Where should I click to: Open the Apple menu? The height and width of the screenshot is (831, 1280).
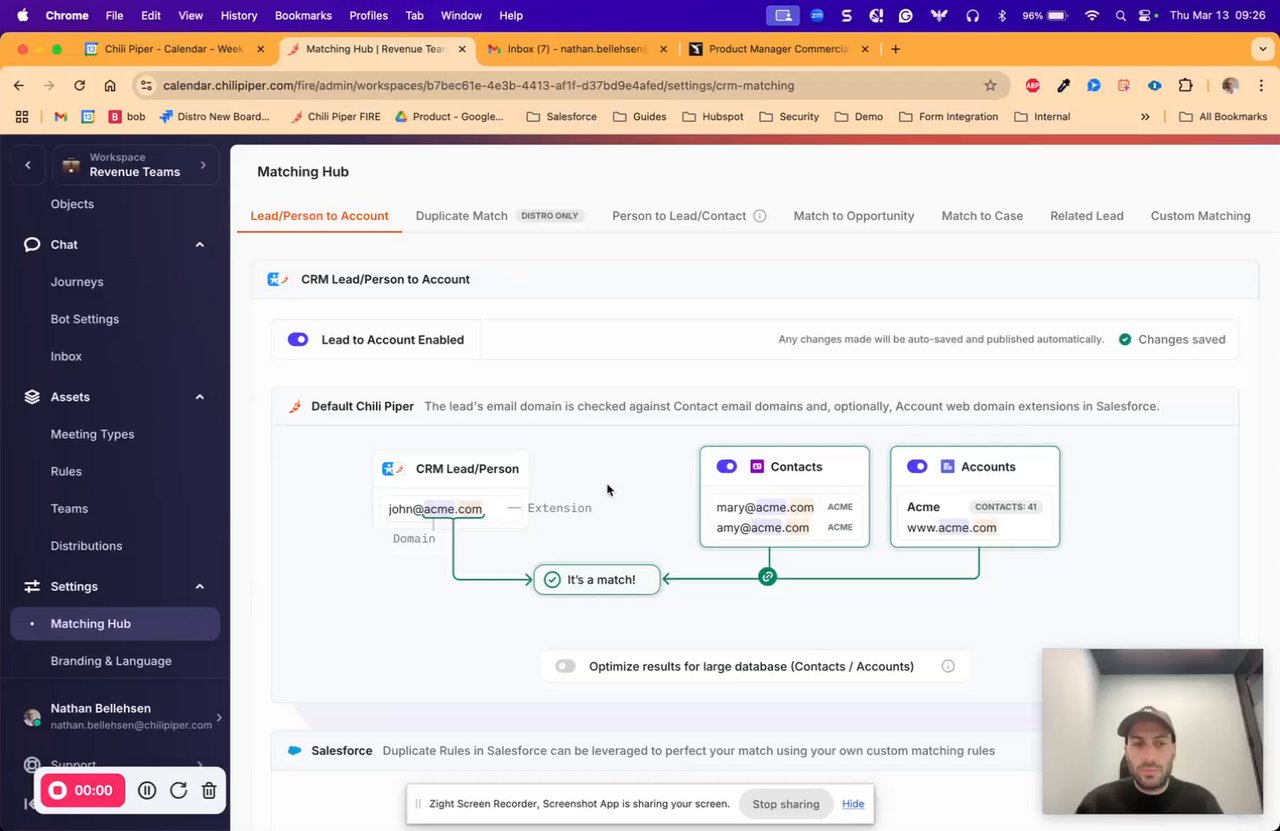pyautogui.click(x=22, y=16)
